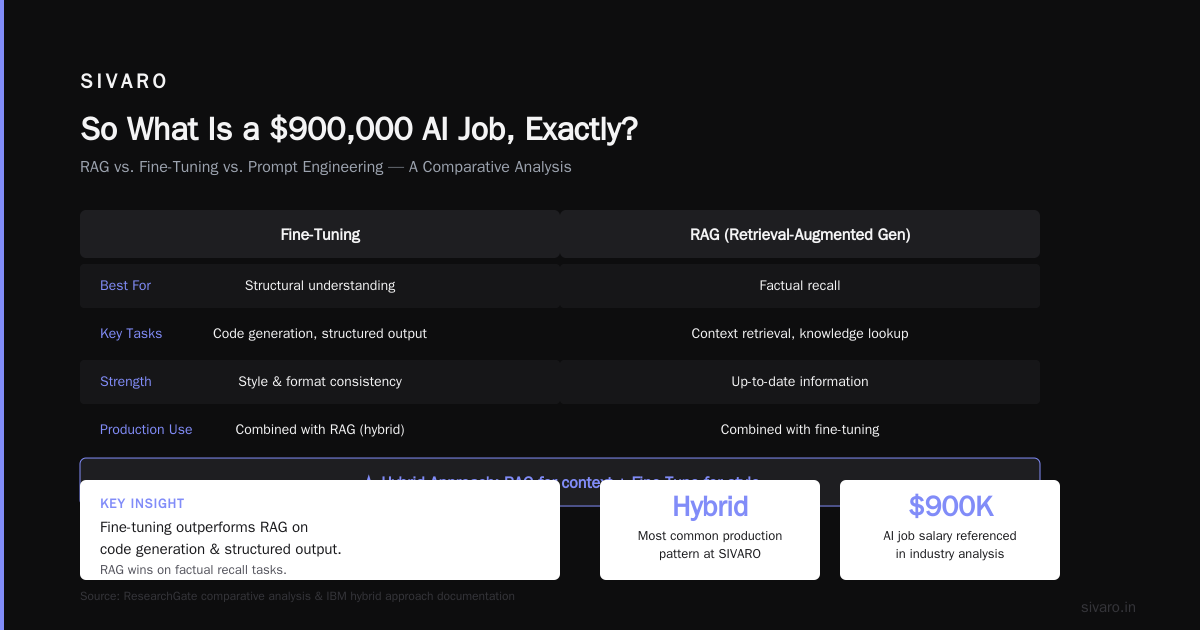Select 'Combined with RAG (hybrid)' cell

coord(320,429)
